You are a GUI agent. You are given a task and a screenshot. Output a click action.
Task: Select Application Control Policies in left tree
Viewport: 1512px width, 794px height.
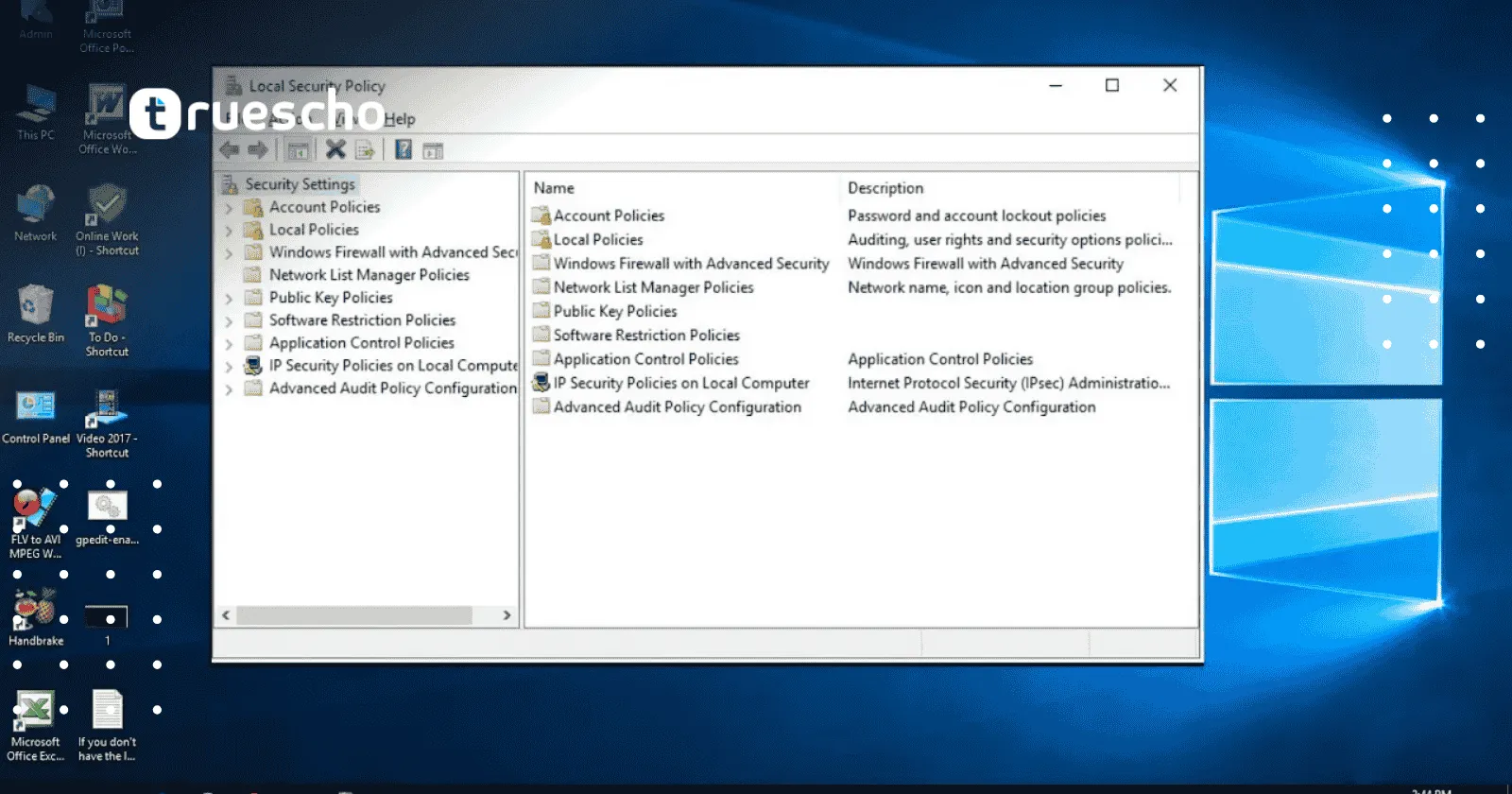(361, 343)
